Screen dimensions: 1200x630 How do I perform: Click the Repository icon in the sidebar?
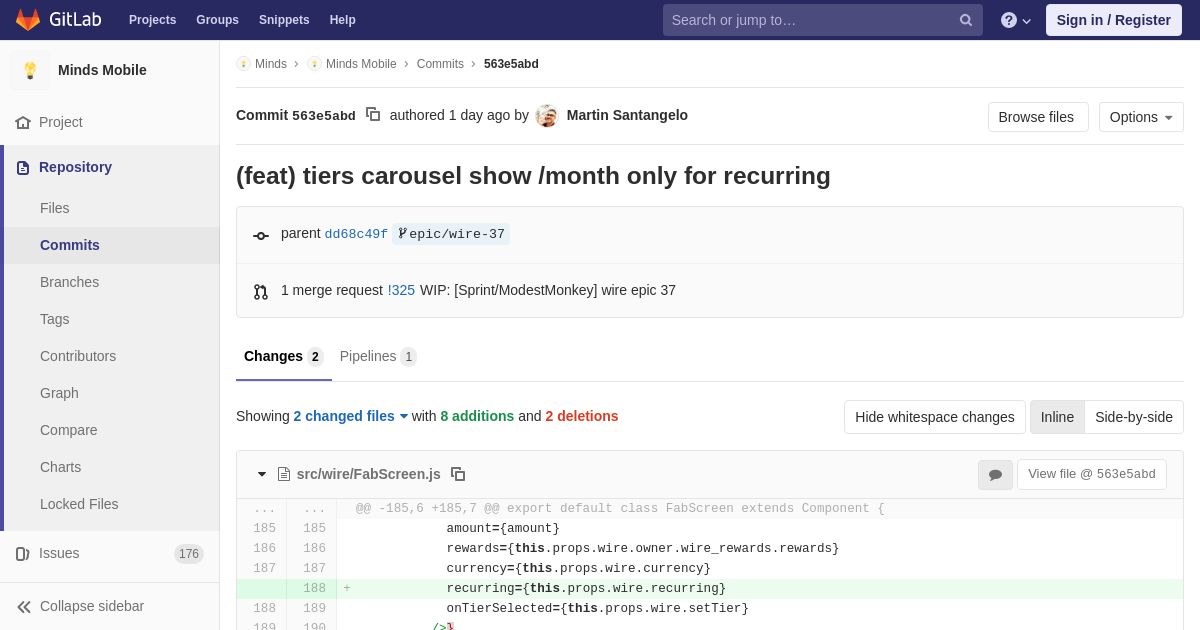(x=23, y=168)
